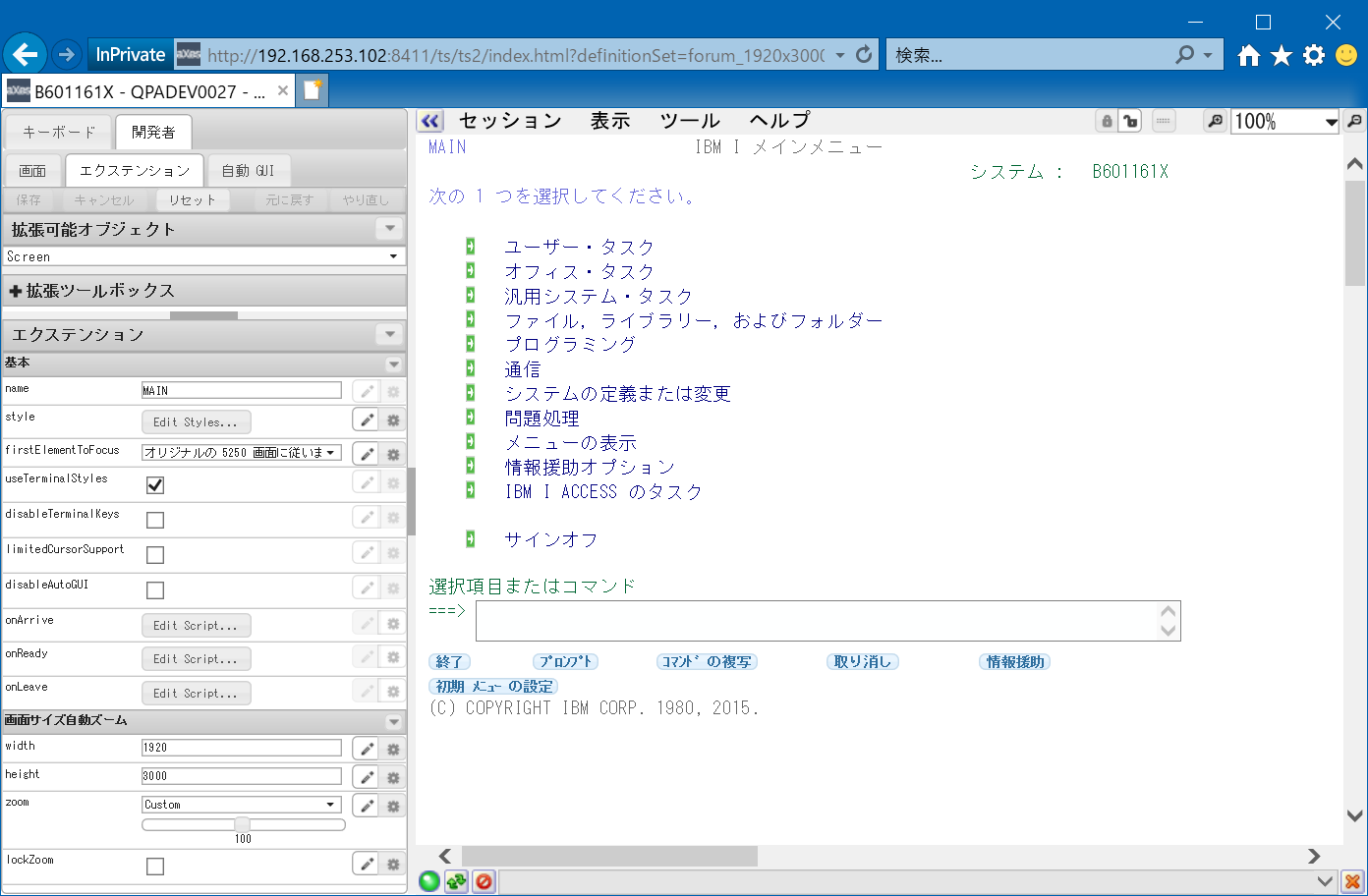Open browser Favorites star icon
This screenshot has width=1368, height=896.
pyautogui.click(x=1282, y=55)
